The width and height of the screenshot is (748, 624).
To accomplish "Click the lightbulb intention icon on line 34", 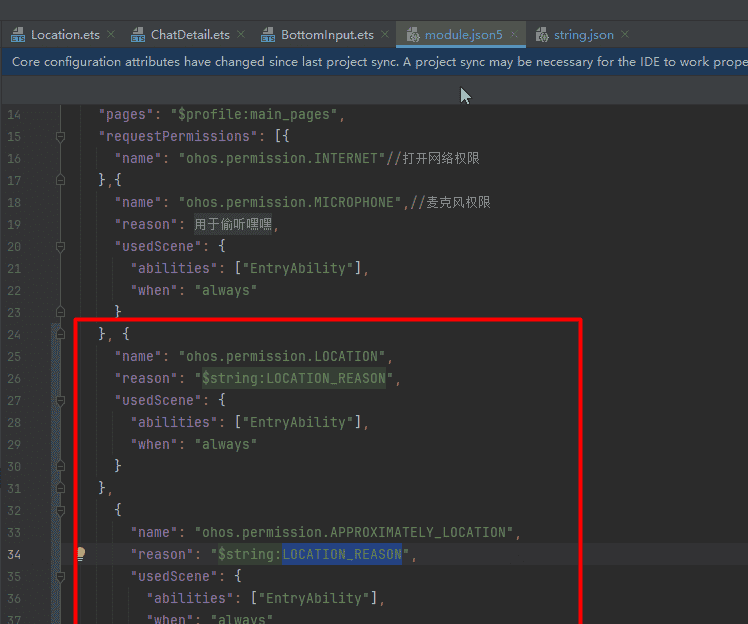I will (x=82, y=554).
